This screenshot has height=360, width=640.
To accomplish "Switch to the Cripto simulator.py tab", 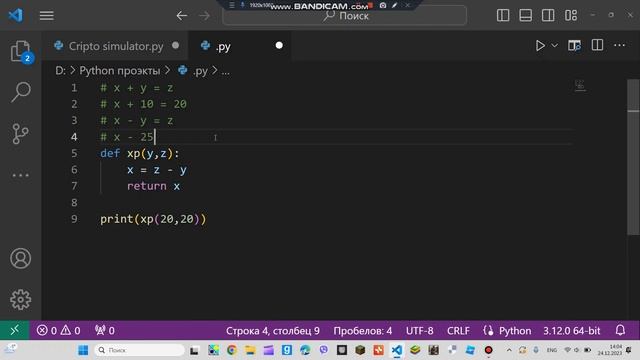I will pos(116,46).
